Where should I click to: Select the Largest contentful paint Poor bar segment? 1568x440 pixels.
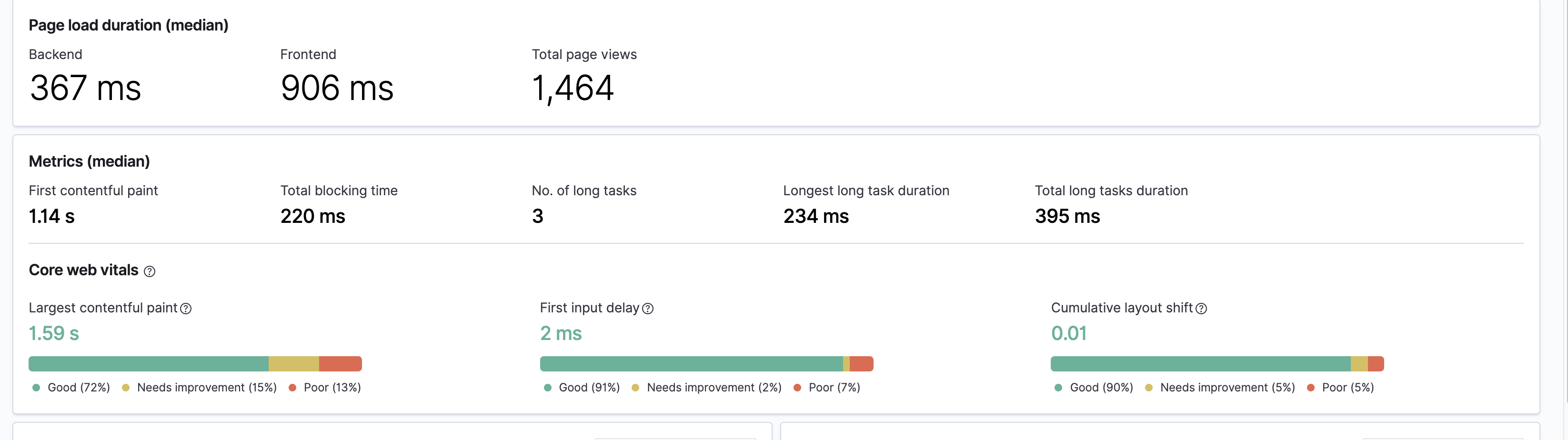pyautogui.click(x=340, y=364)
